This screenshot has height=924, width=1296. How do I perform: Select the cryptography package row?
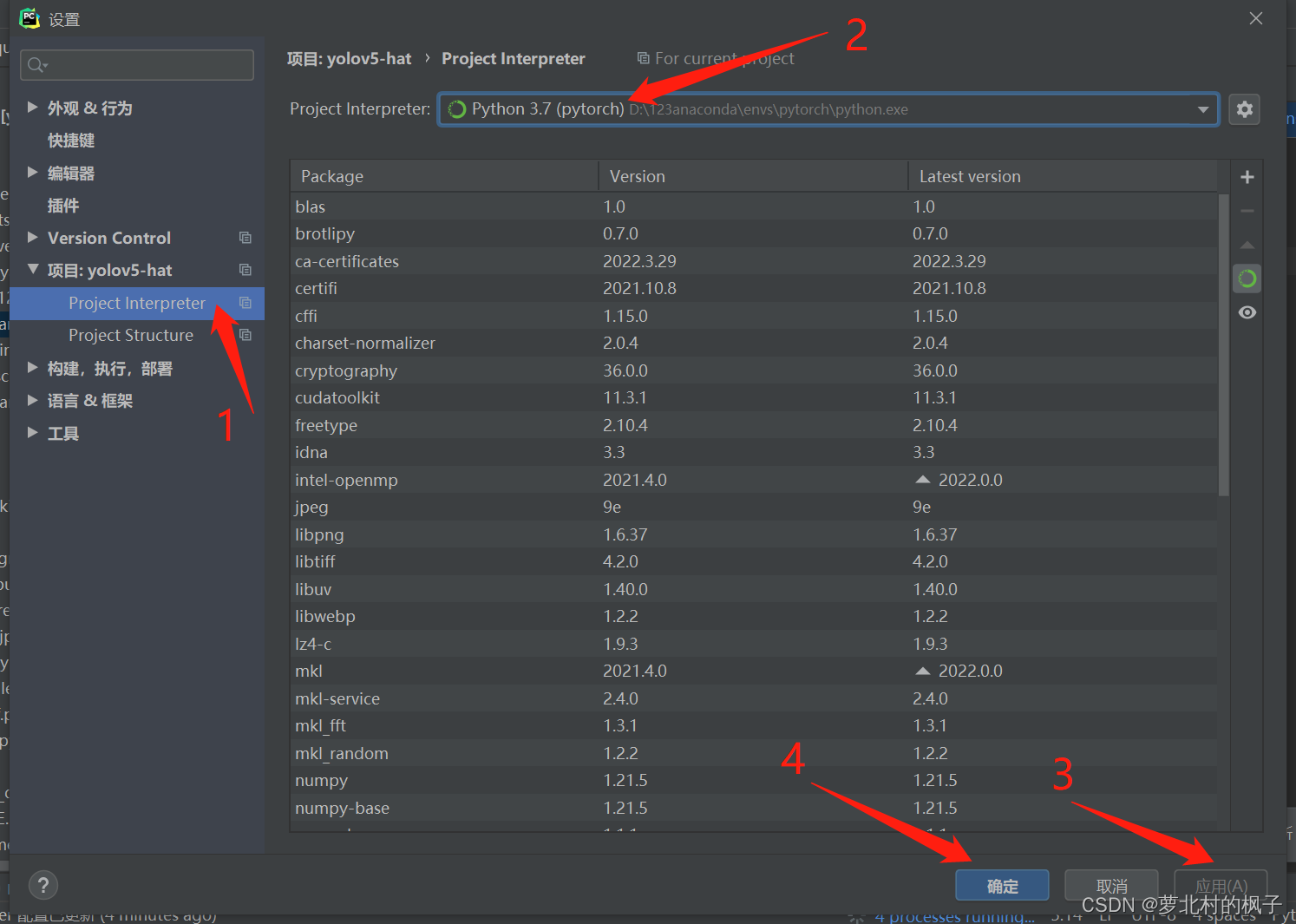(754, 370)
